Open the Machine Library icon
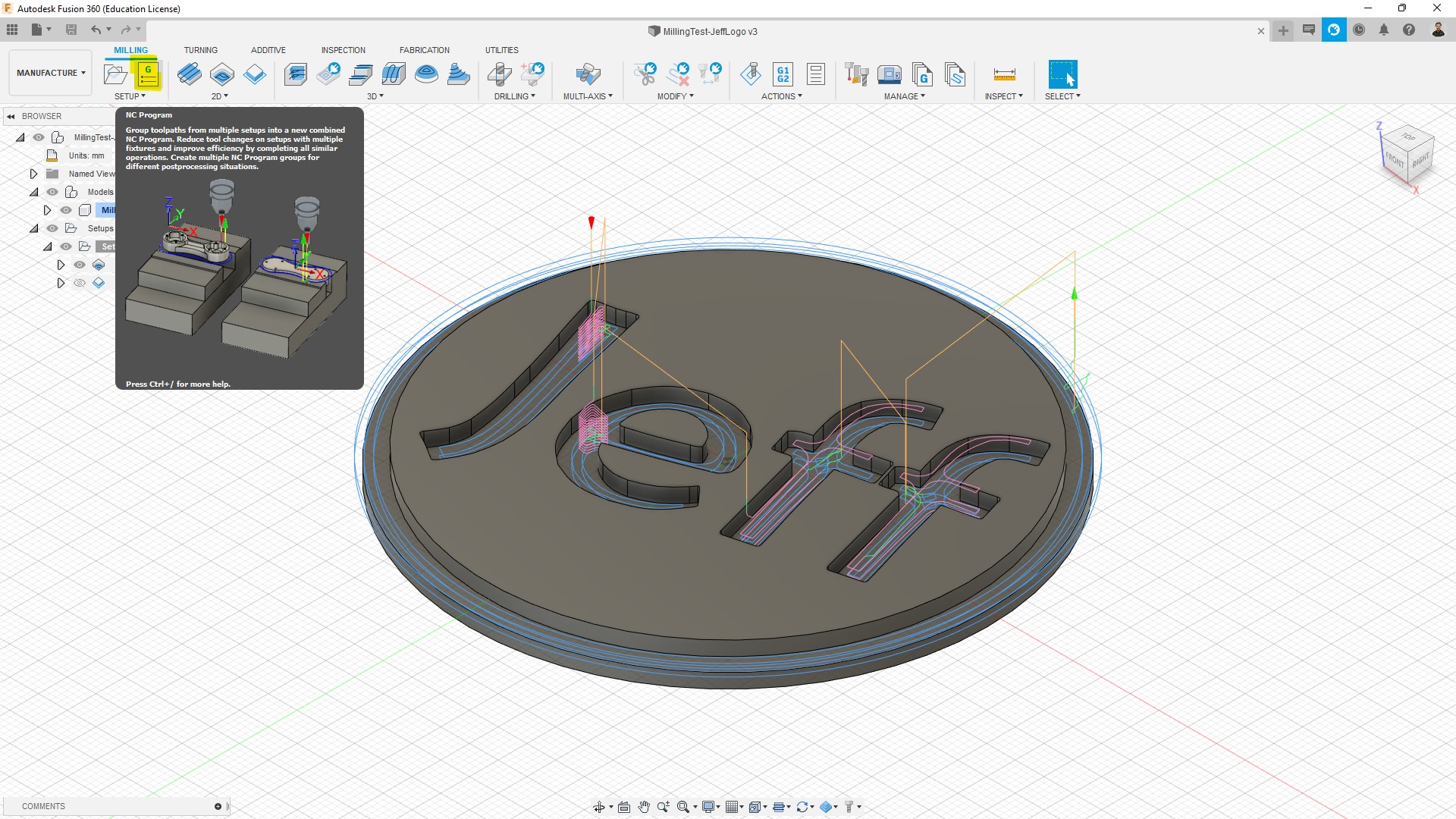 pyautogui.click(x=889, y=74)
